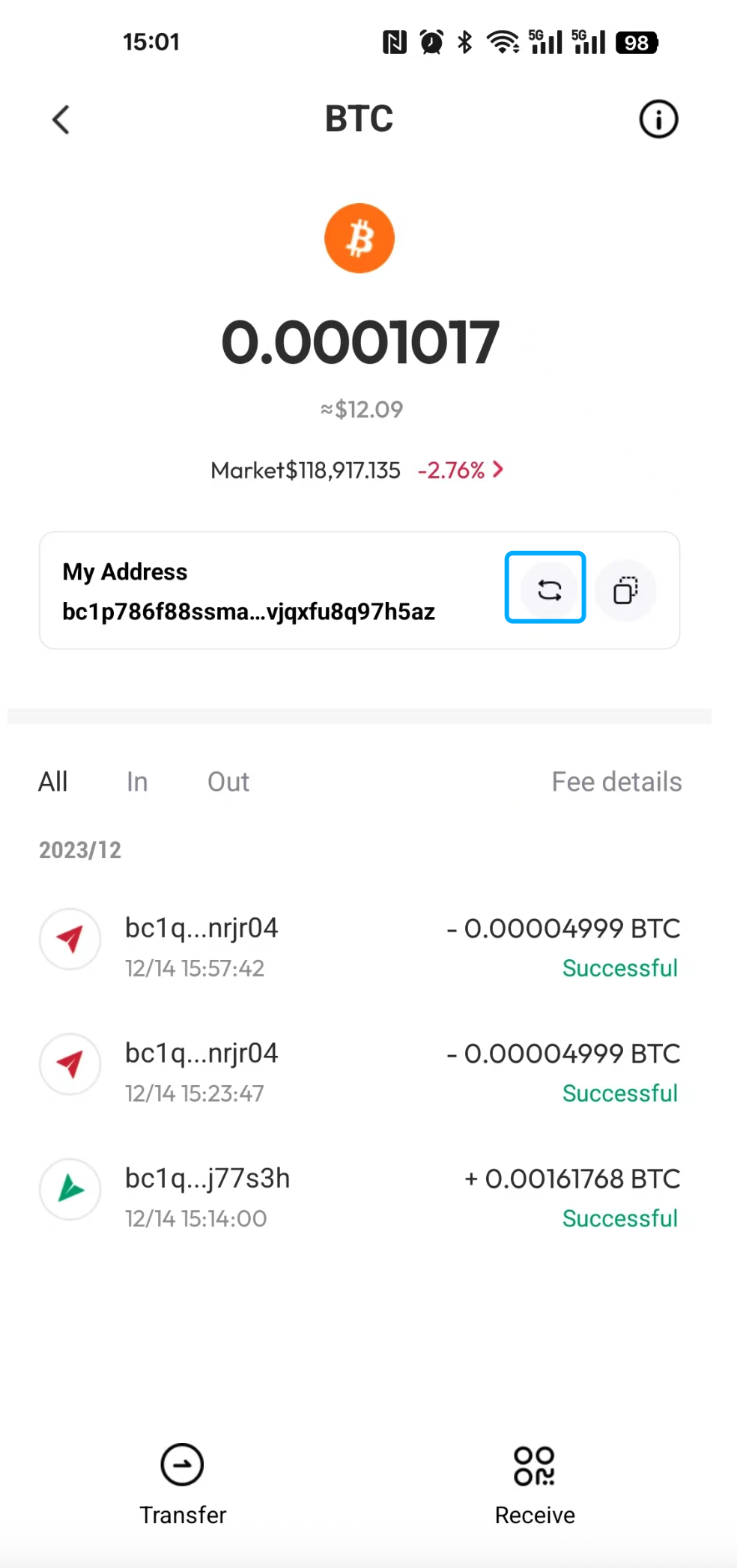Switch address type with swap icon
The height and width of the screenshot is (1568, 737).
pyautogui.click(x=549, y=590)
